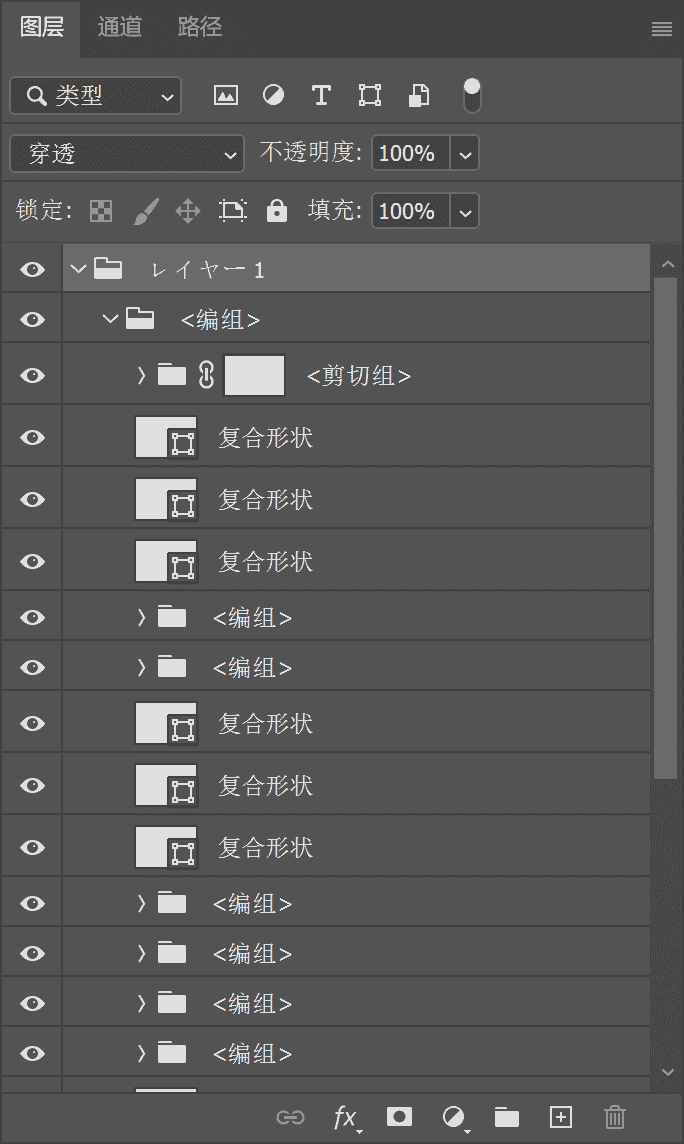
Task: Toggle the layer filter on/off switch
Action: click(472, 95)
